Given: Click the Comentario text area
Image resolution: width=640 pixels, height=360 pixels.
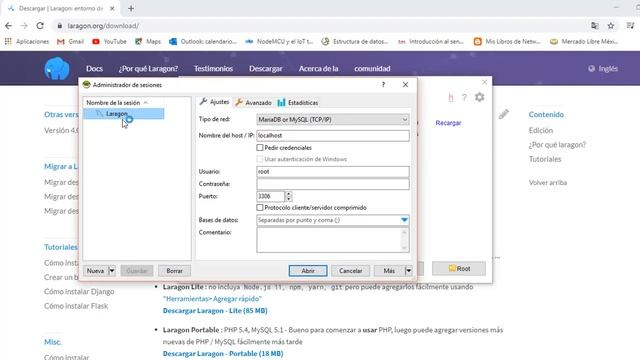Looking at the screenshot, I should 333,240.
